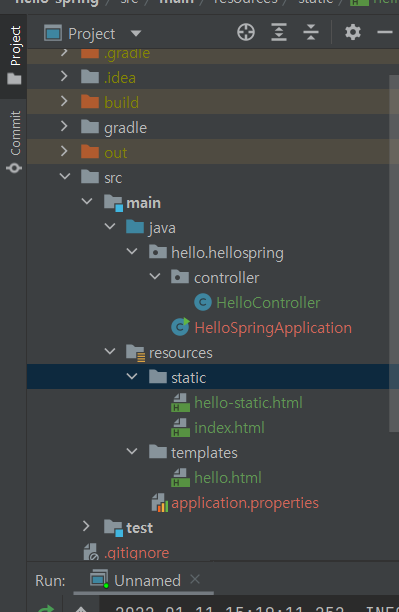Click the Project tree vertical scrollbar

coord(394,253)
